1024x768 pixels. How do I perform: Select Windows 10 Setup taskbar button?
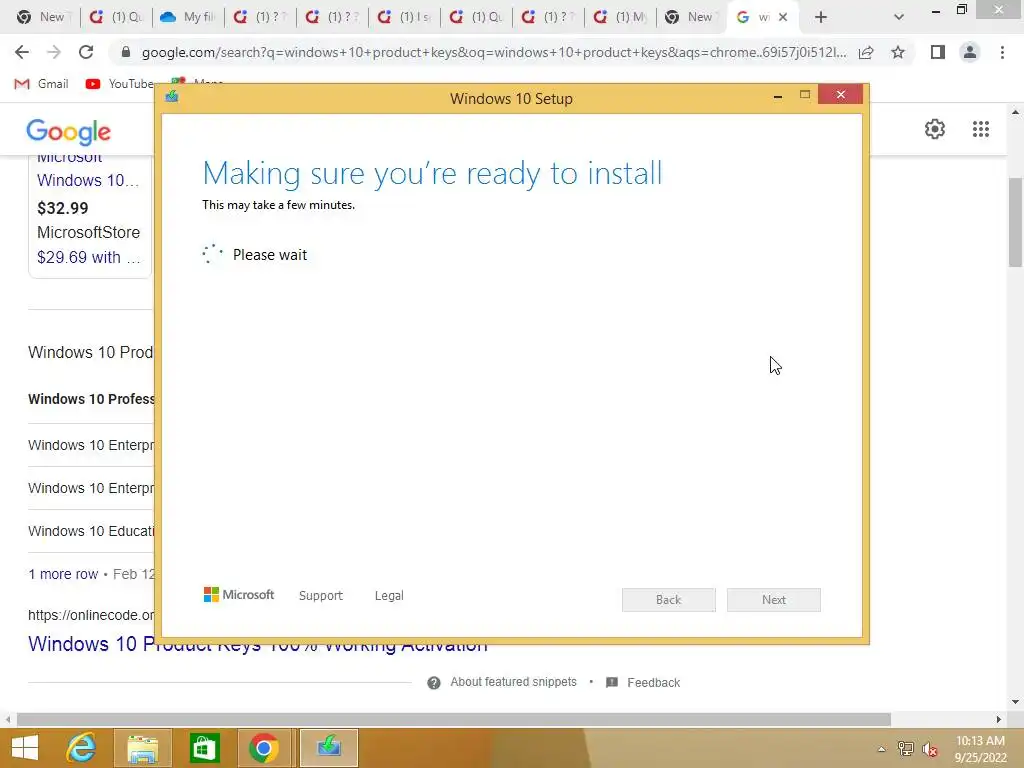click(x=328, y=748)
